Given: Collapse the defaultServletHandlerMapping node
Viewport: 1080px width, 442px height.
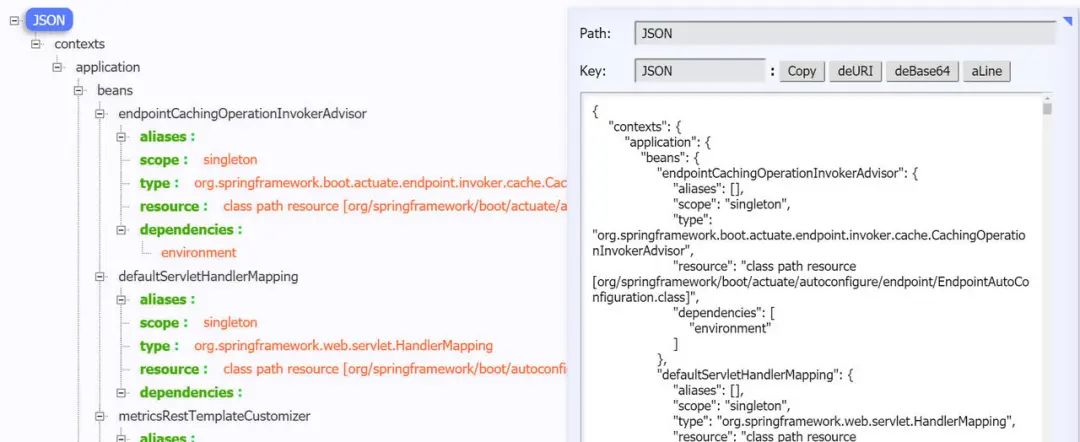Looking at the screenshot, I should pos(101,277).
